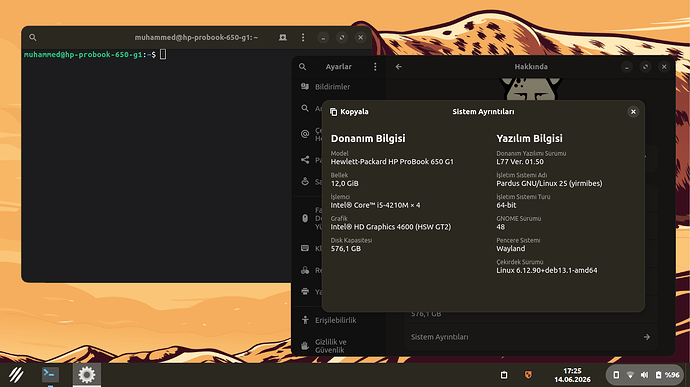This screenshot has height=387, width=690.
Task: Click kernel version Linux 6.12.90+deb13.1-amd64
Action: [547, 270]
